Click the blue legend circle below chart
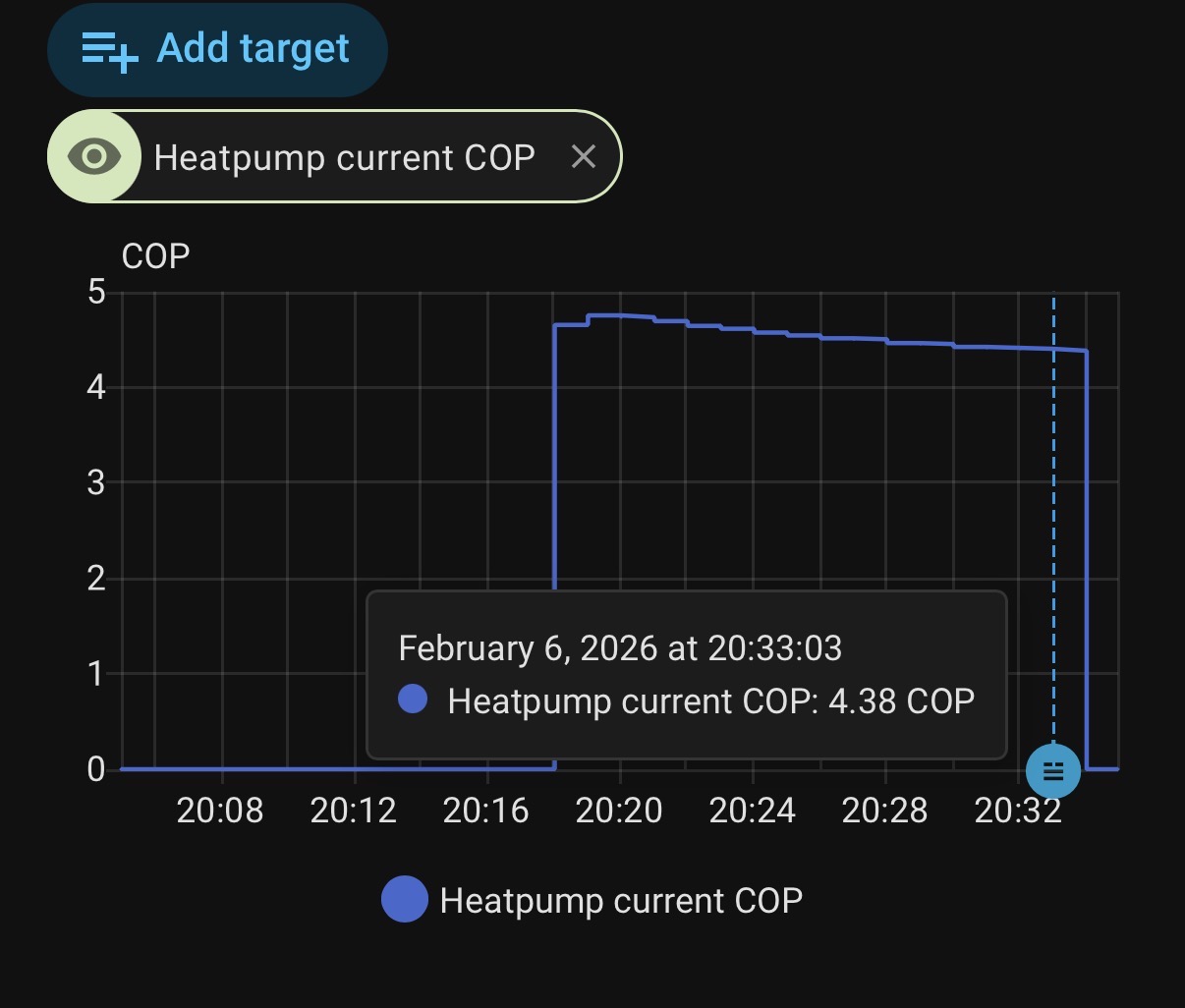 (x=404, y=900)
